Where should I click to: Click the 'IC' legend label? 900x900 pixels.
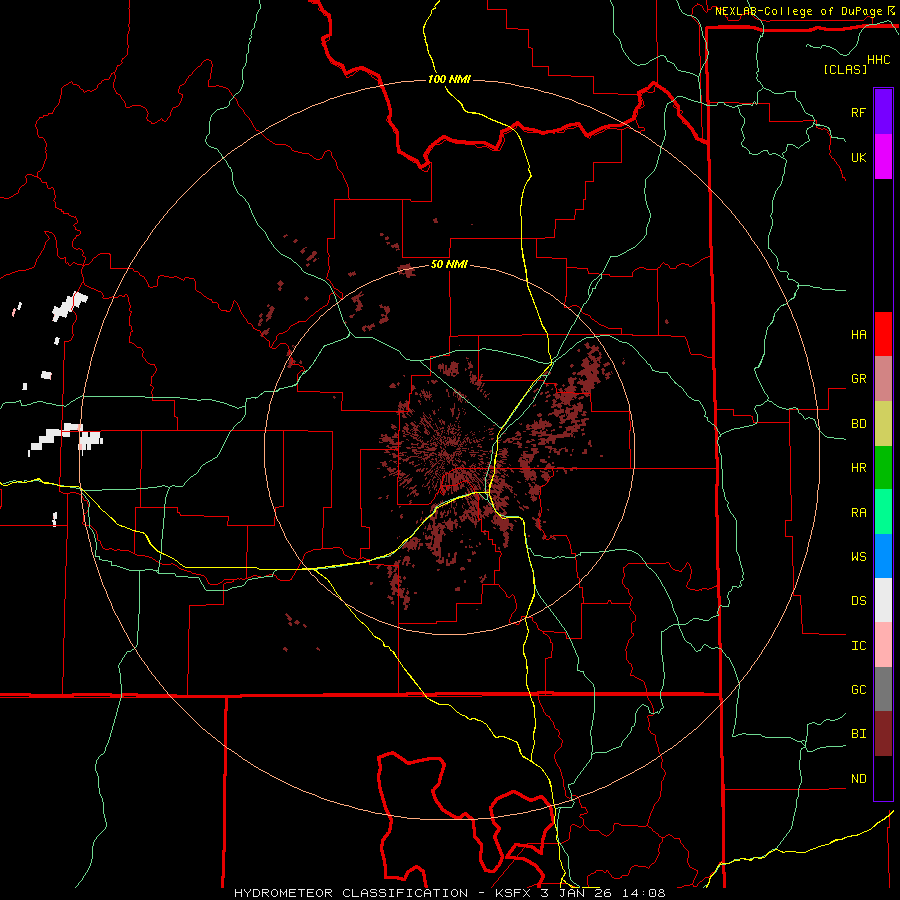(858, 646)
